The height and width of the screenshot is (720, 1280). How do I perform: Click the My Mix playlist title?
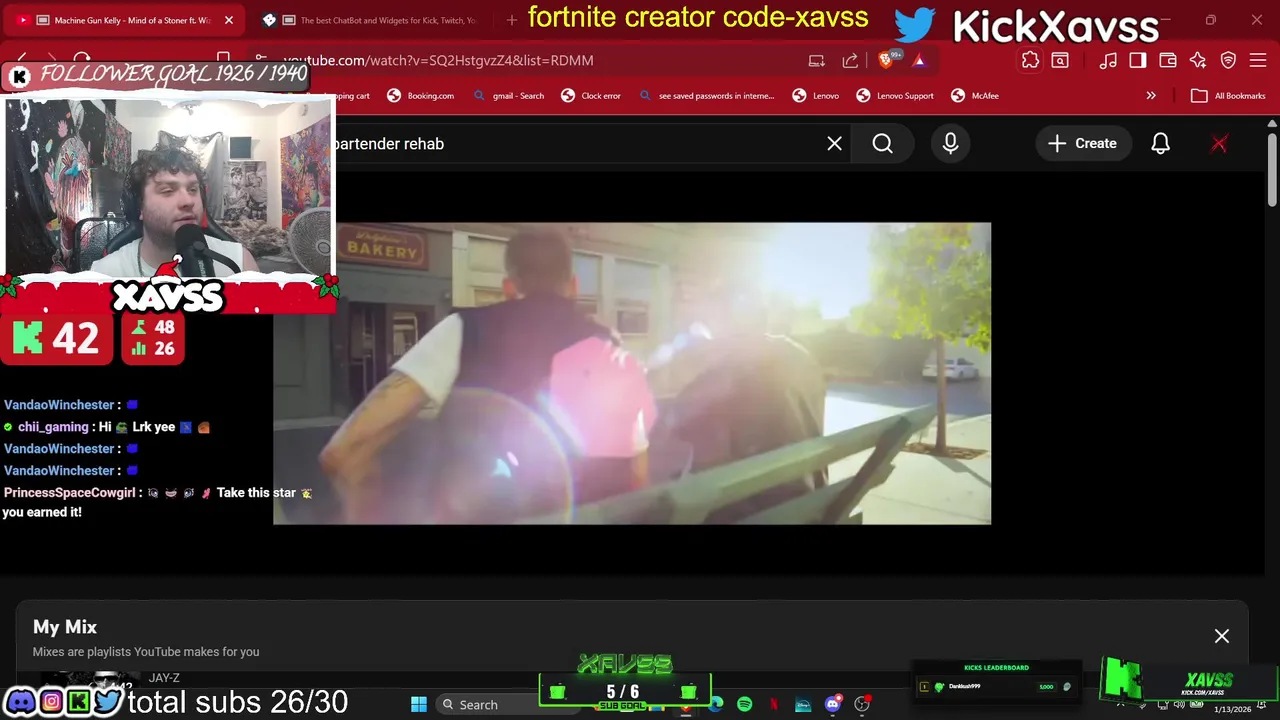pos(65,627)
